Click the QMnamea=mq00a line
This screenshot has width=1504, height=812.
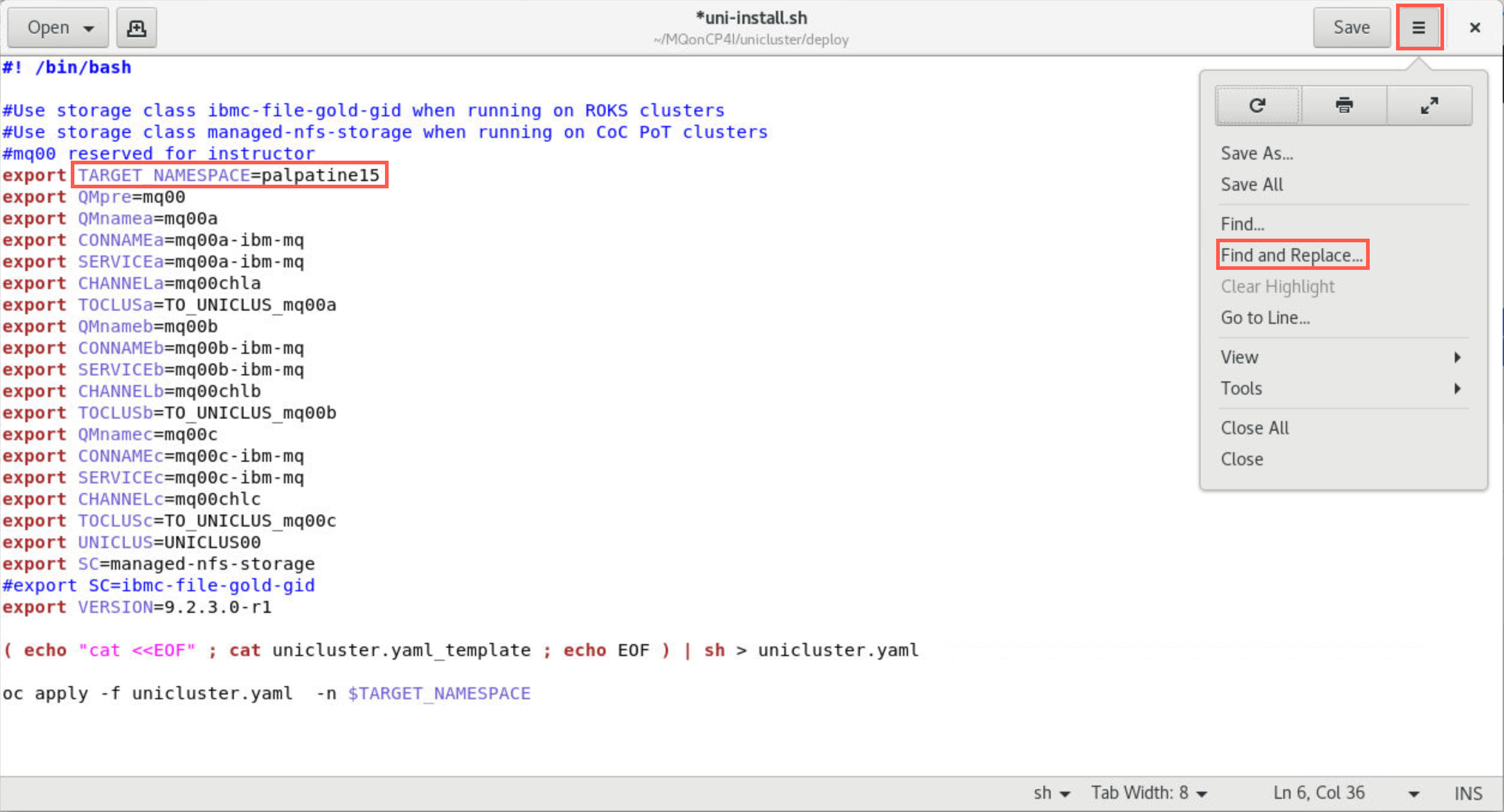click(x=110, y=218)
